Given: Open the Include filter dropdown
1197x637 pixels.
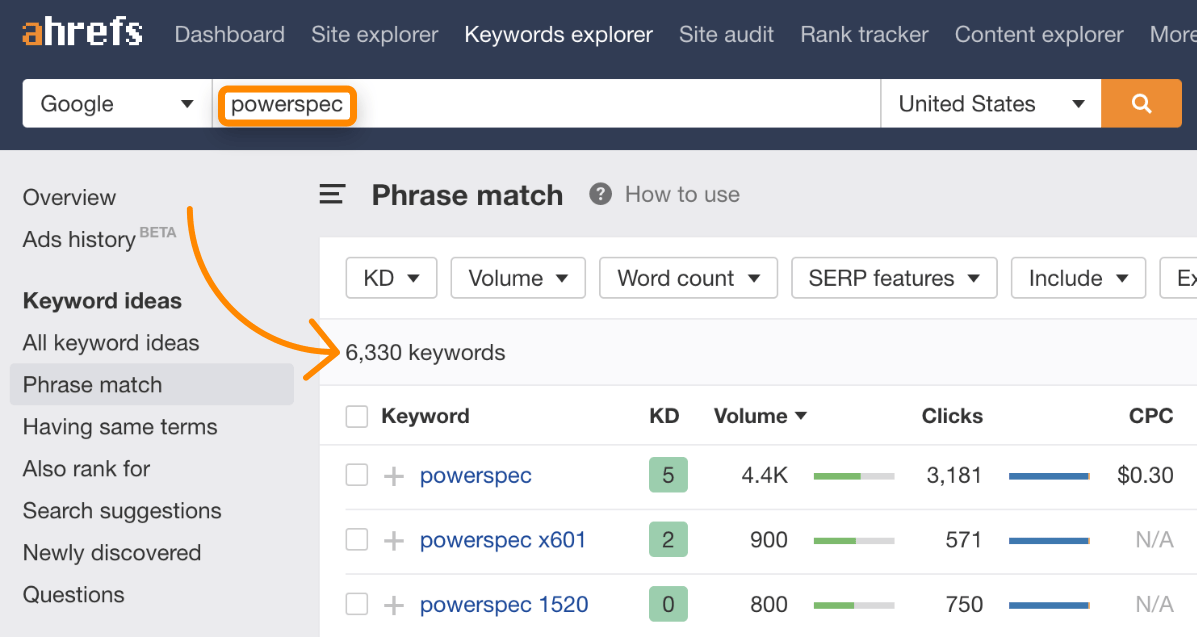Looking at the screenshot, I should click(x=1078, y=278).
